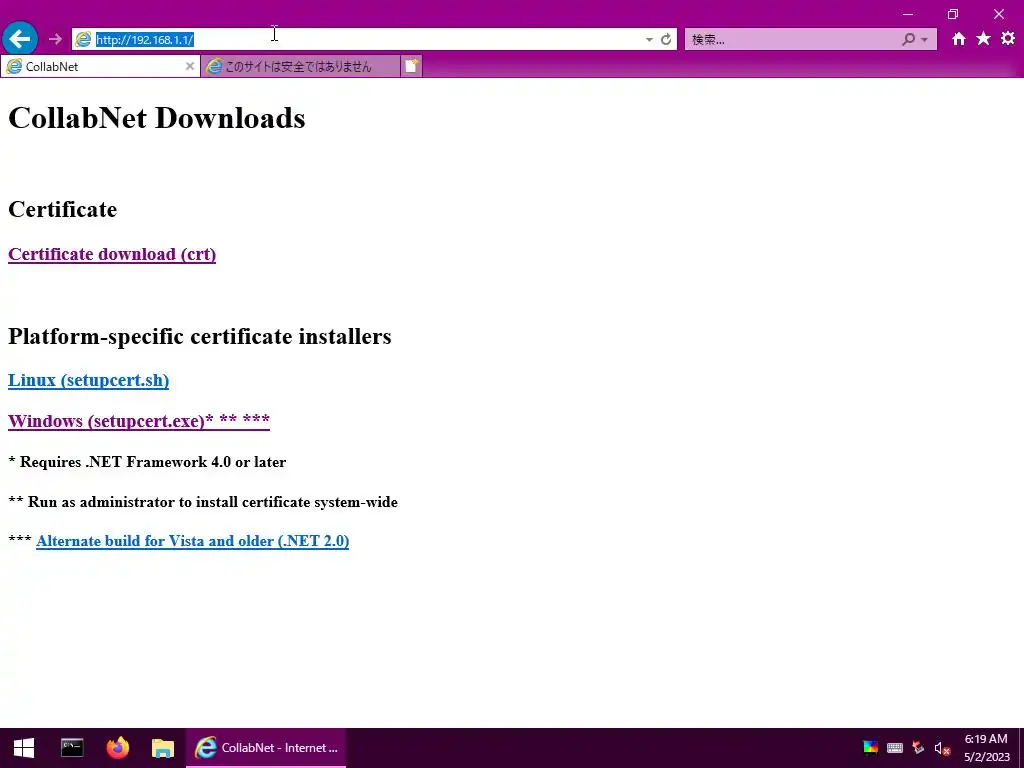Open Command Prompt from the taskbar

(72, 748)
